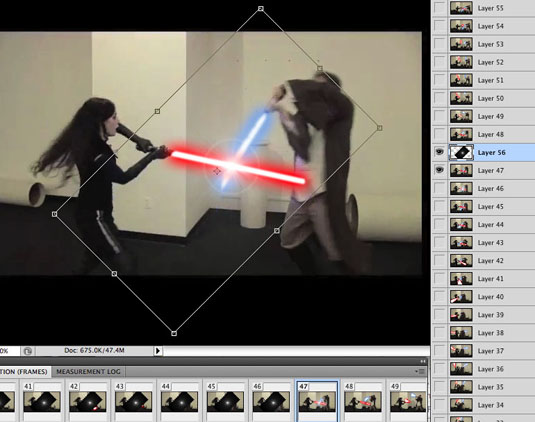Image resolution: width=535 pixels, height=422 pixels.
Task: Hide Layer 56 using its eye icon
Action: [x=439, y=152]
